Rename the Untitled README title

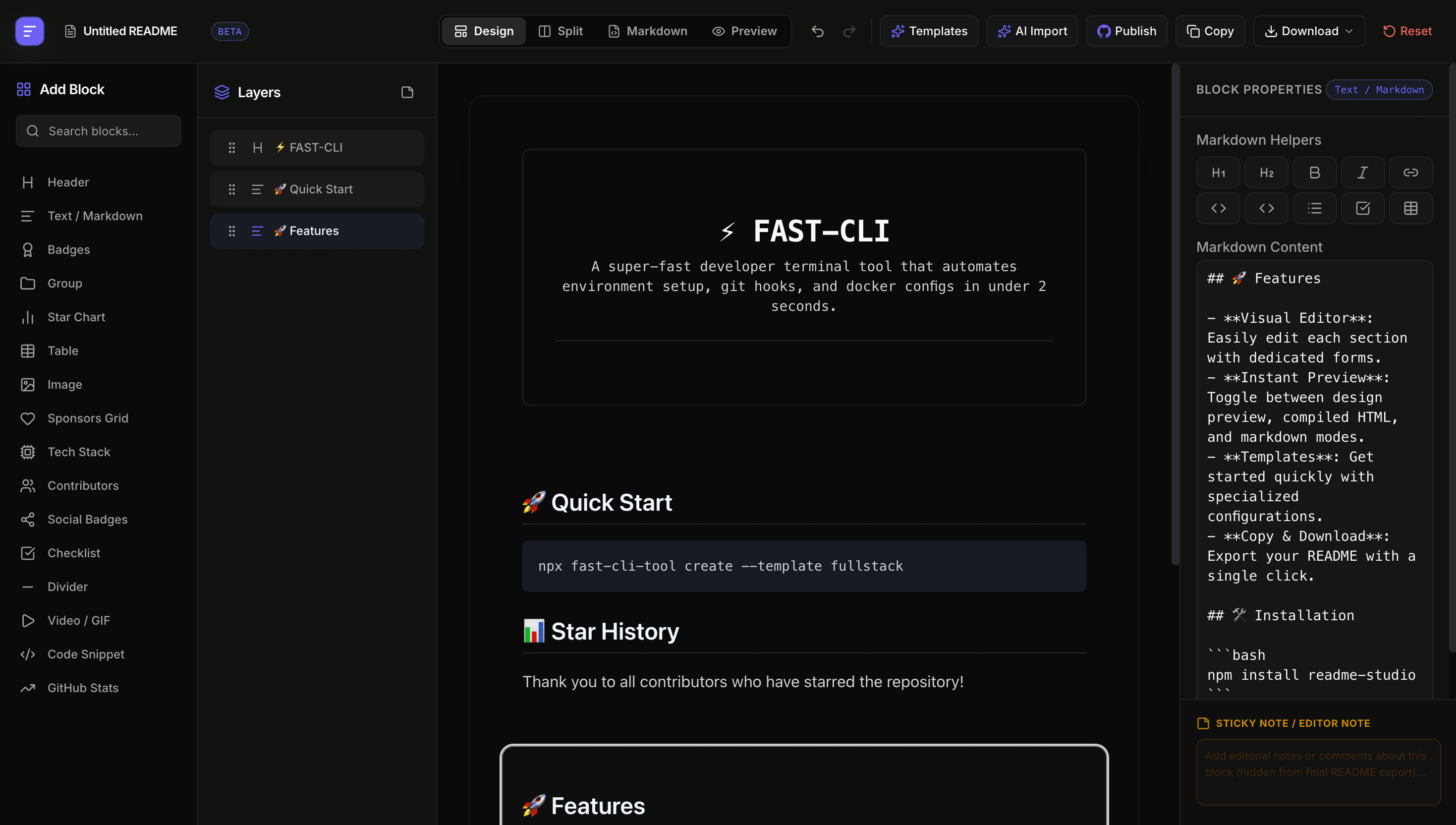point(130,31)
